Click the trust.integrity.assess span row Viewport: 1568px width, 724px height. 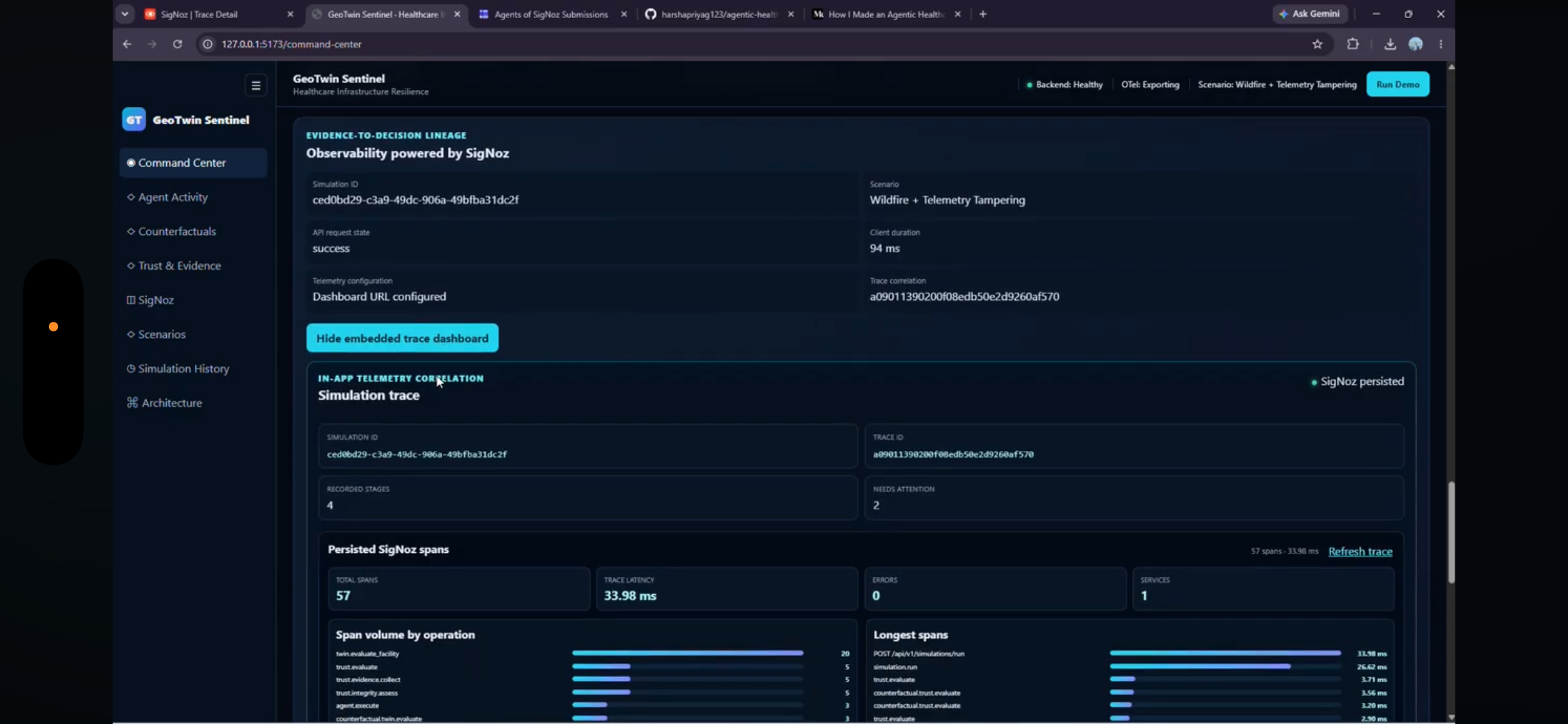[x=592, y=693]
